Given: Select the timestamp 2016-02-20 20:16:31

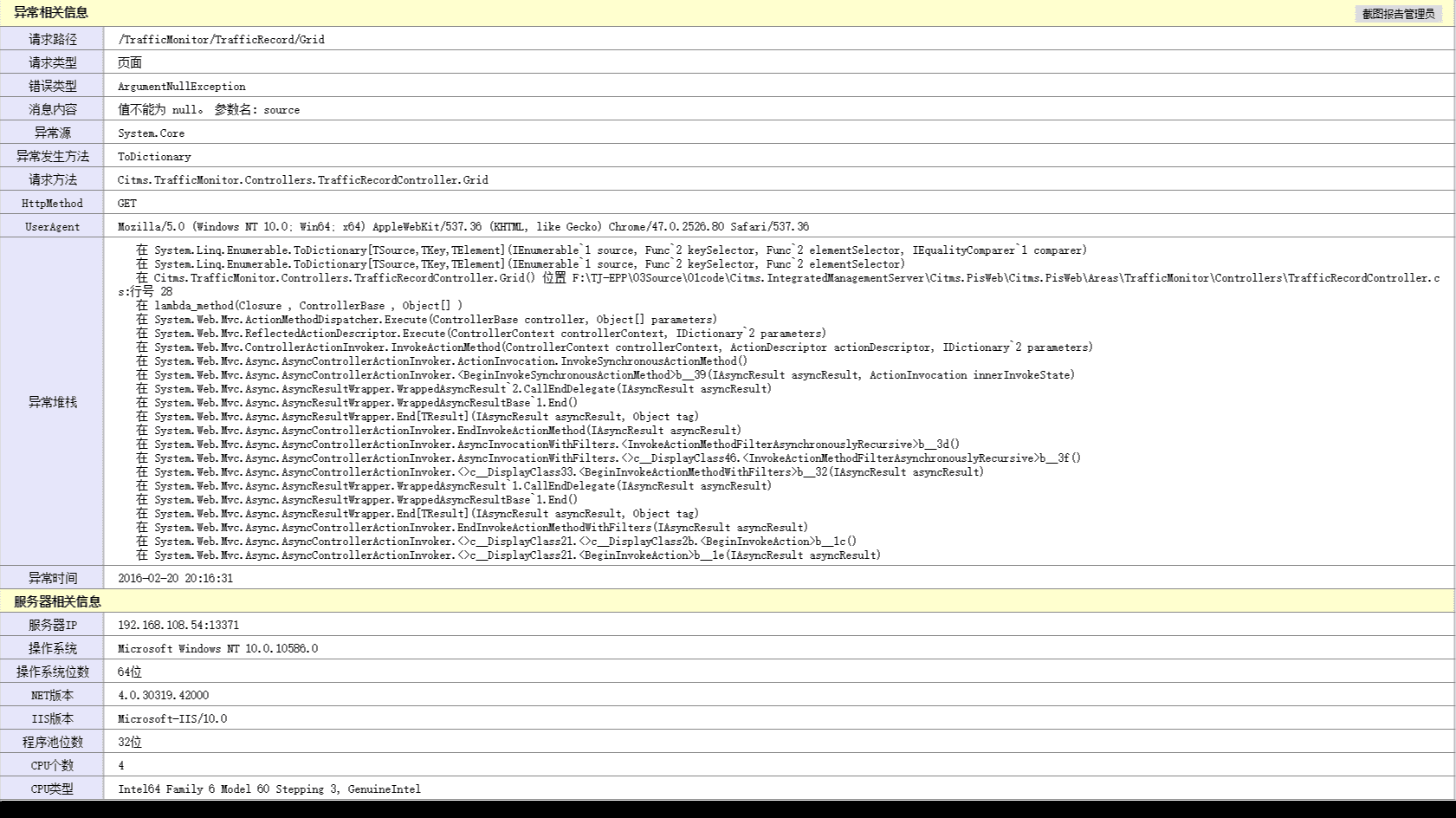Looking at the screenshot, I should [x=175, y=578].
